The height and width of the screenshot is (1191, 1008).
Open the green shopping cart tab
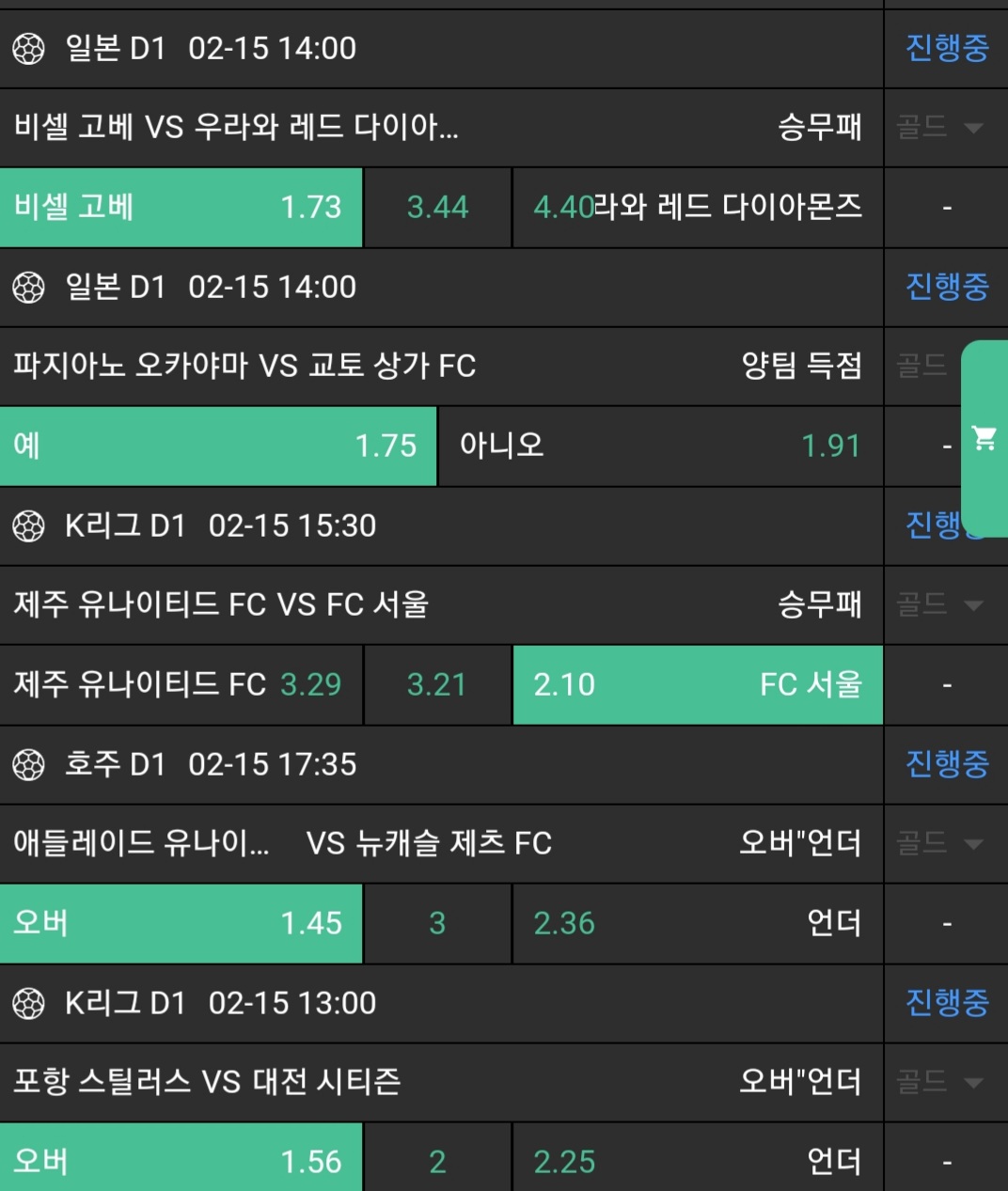click(984, 438)
